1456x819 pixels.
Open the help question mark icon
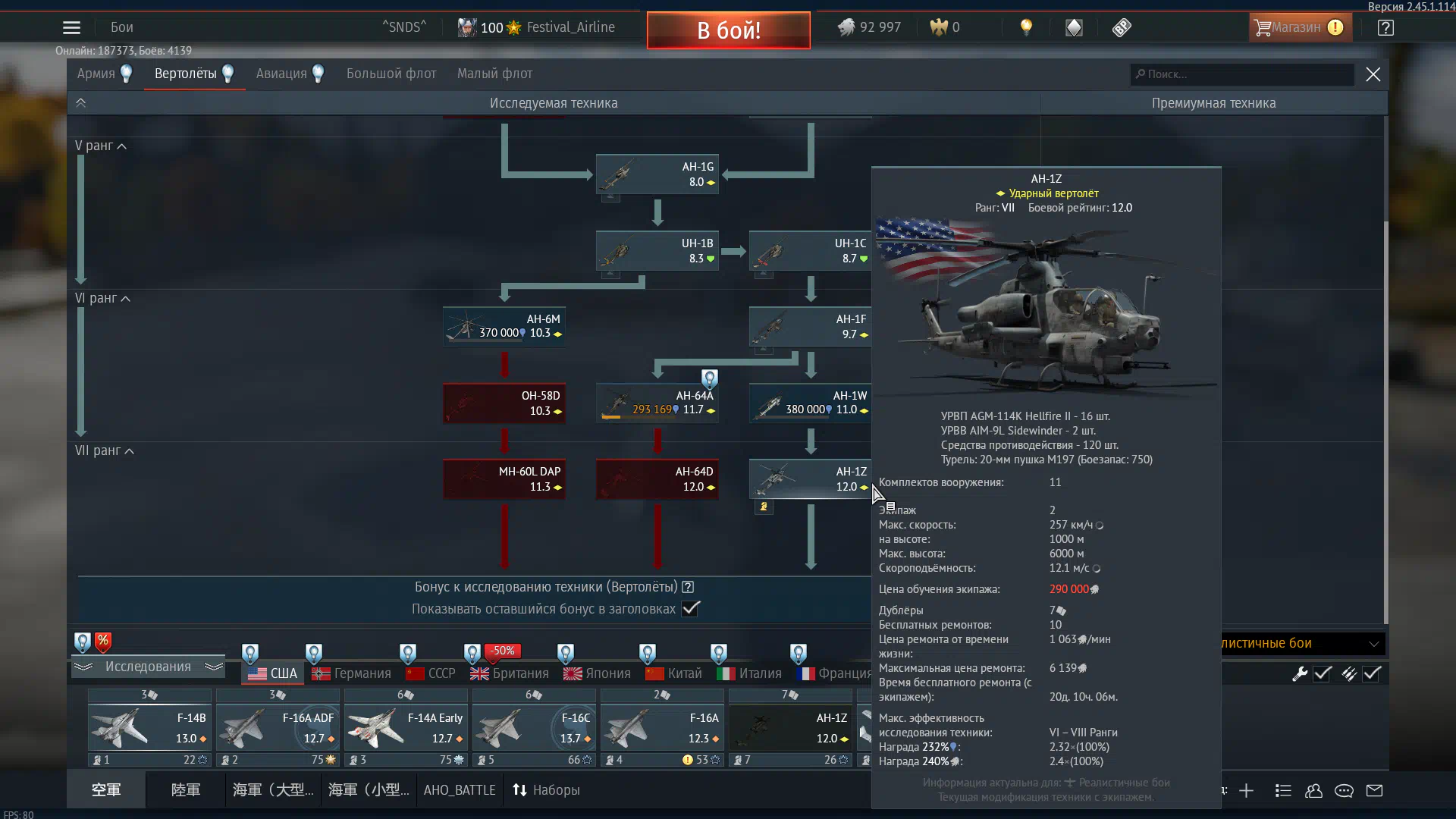[x=1385, y=28]
